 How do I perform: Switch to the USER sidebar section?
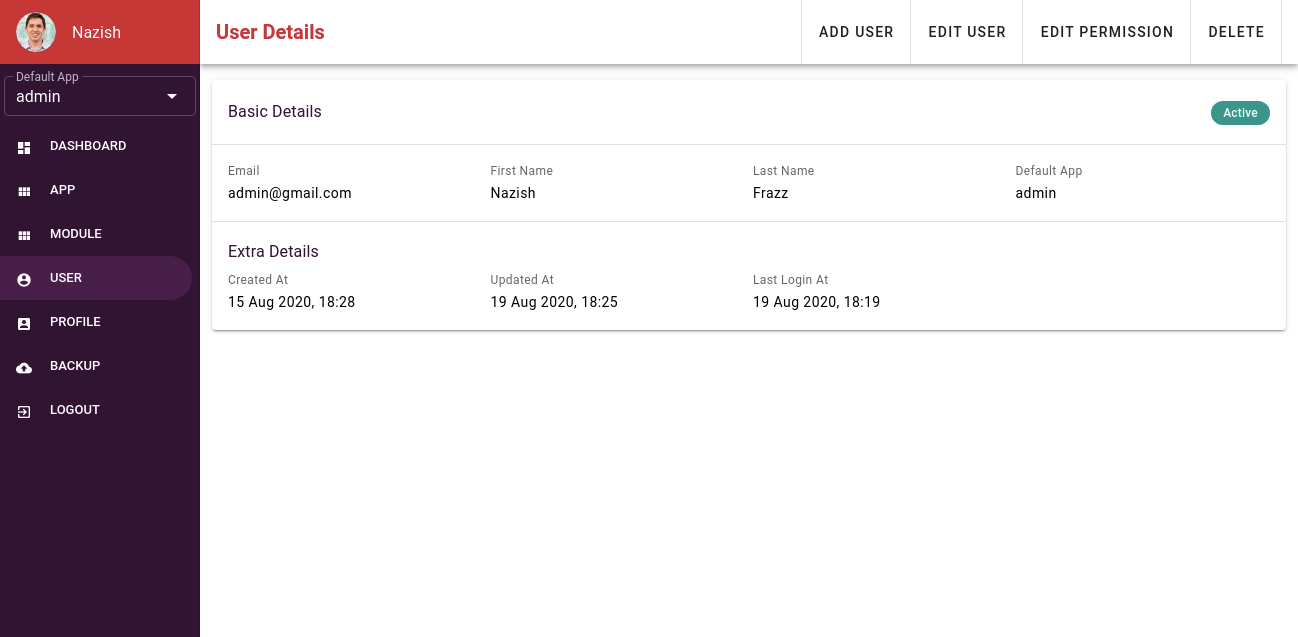click(65, 278)
